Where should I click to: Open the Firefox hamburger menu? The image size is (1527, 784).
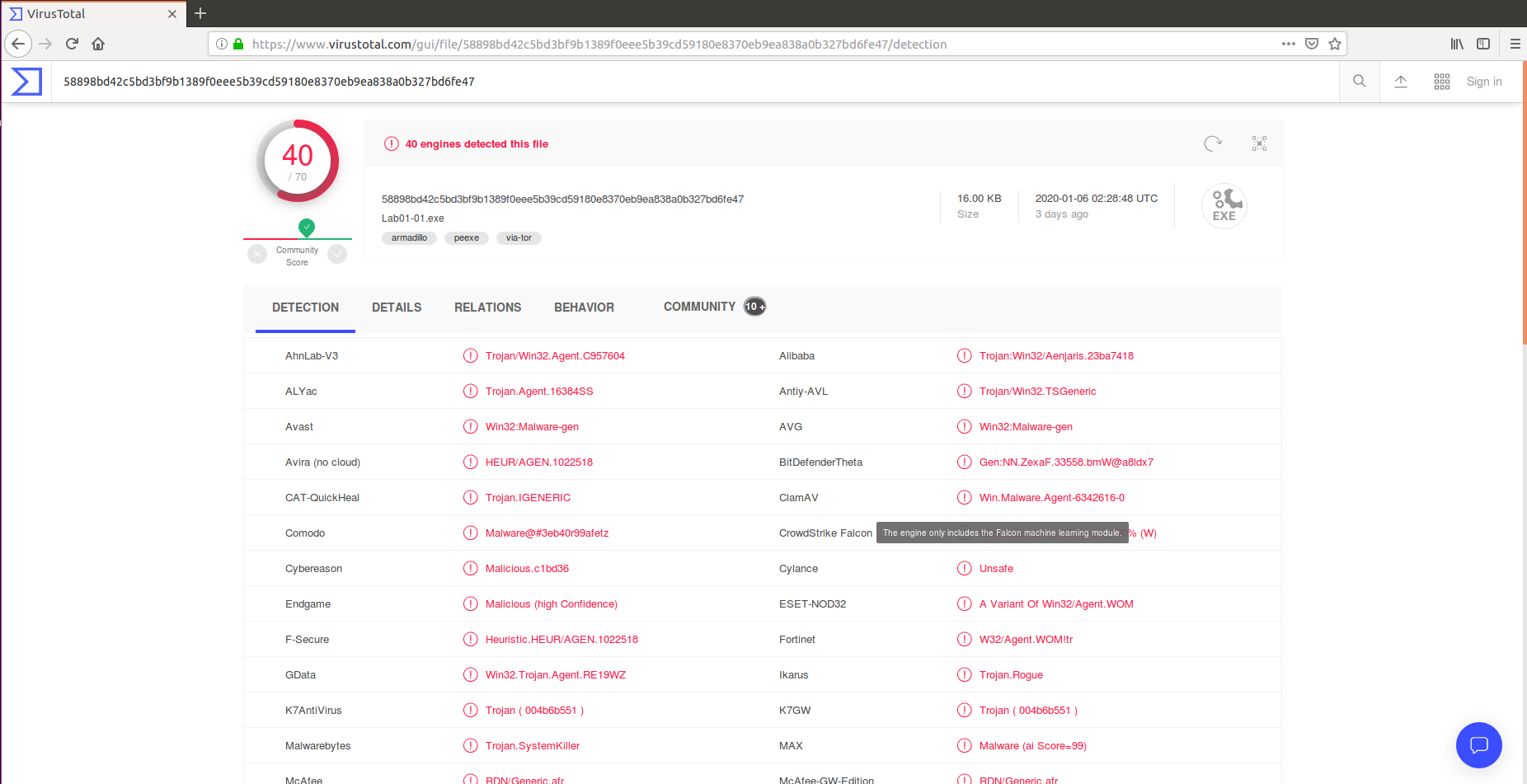[x=1515, y=44]
